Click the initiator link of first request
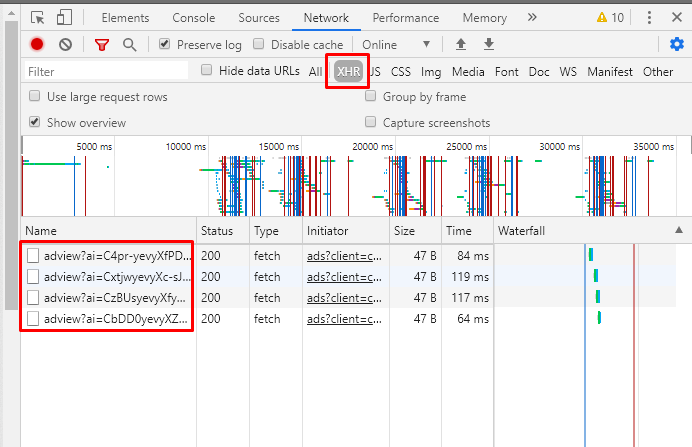 click(343, 255)
